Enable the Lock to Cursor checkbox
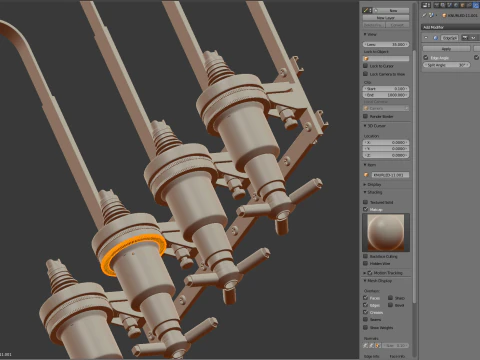The width and height of the screenshot is (480, 360). pyautogui.click(x=365, y=66)
